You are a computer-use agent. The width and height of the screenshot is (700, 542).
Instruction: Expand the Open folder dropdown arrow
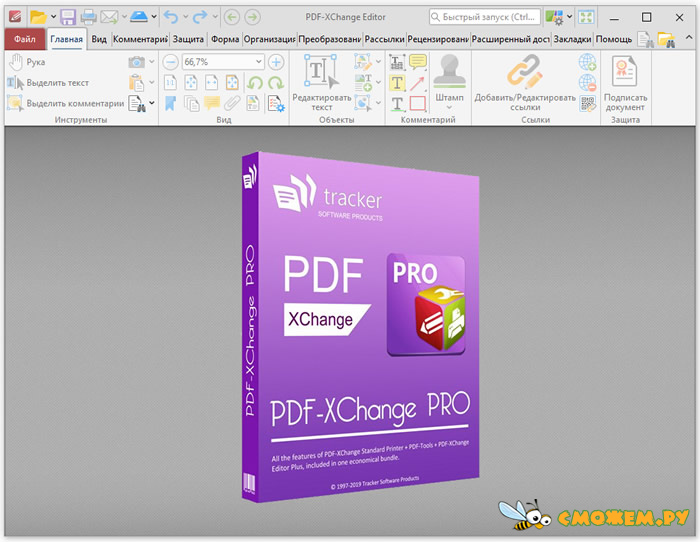pos(54,17)
